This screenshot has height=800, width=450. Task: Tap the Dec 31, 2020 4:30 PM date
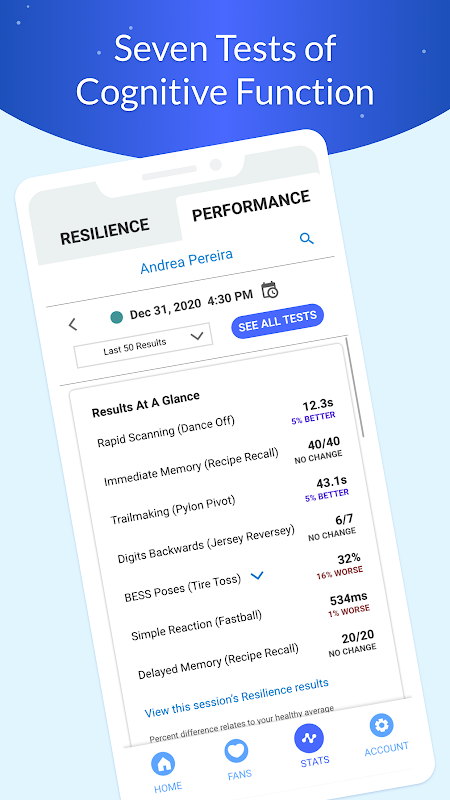pos(191,305)
